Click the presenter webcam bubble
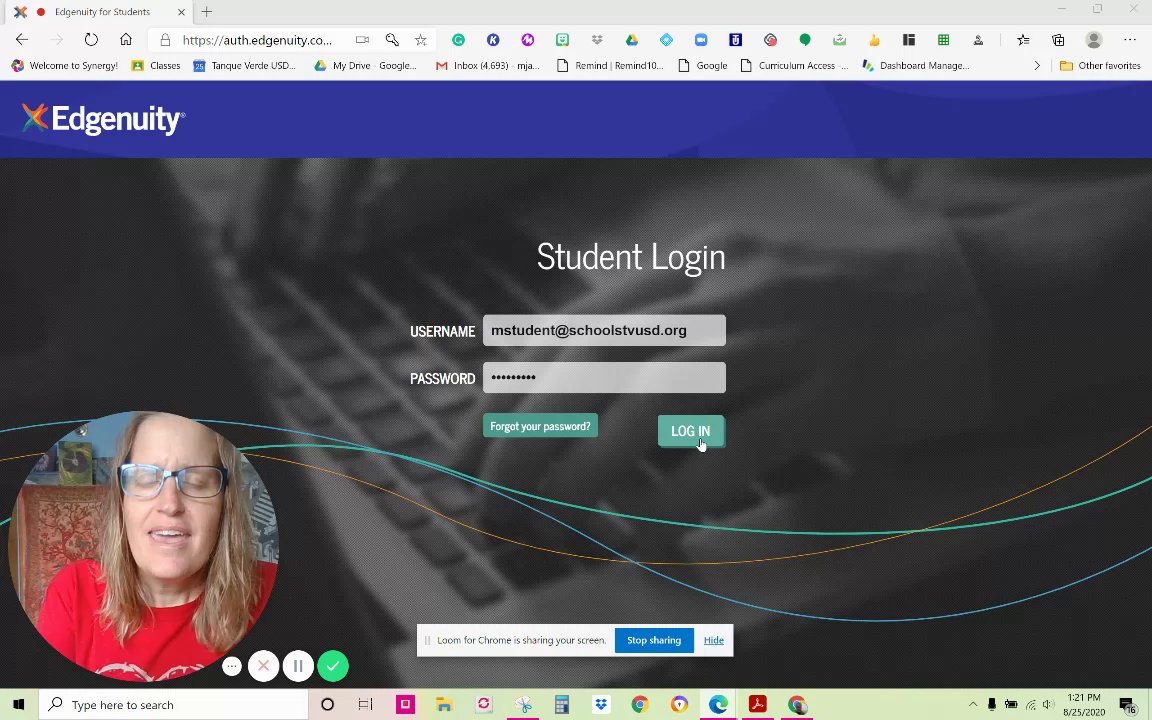Viewport: 1152px width, 720px height. pyautogui.click(x=143, y=546)
